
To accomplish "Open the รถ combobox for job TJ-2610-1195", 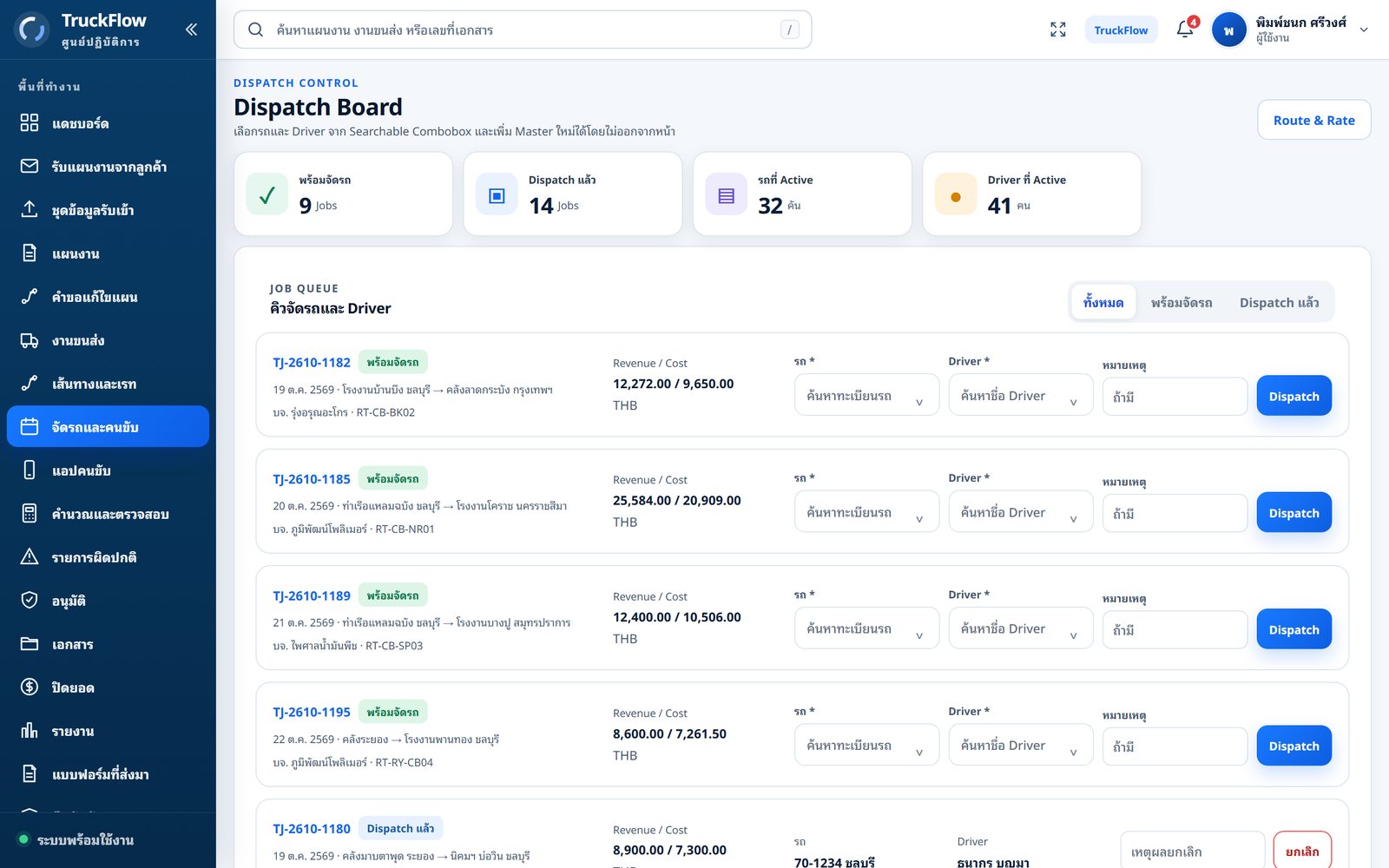I will [x=866, y=745].
